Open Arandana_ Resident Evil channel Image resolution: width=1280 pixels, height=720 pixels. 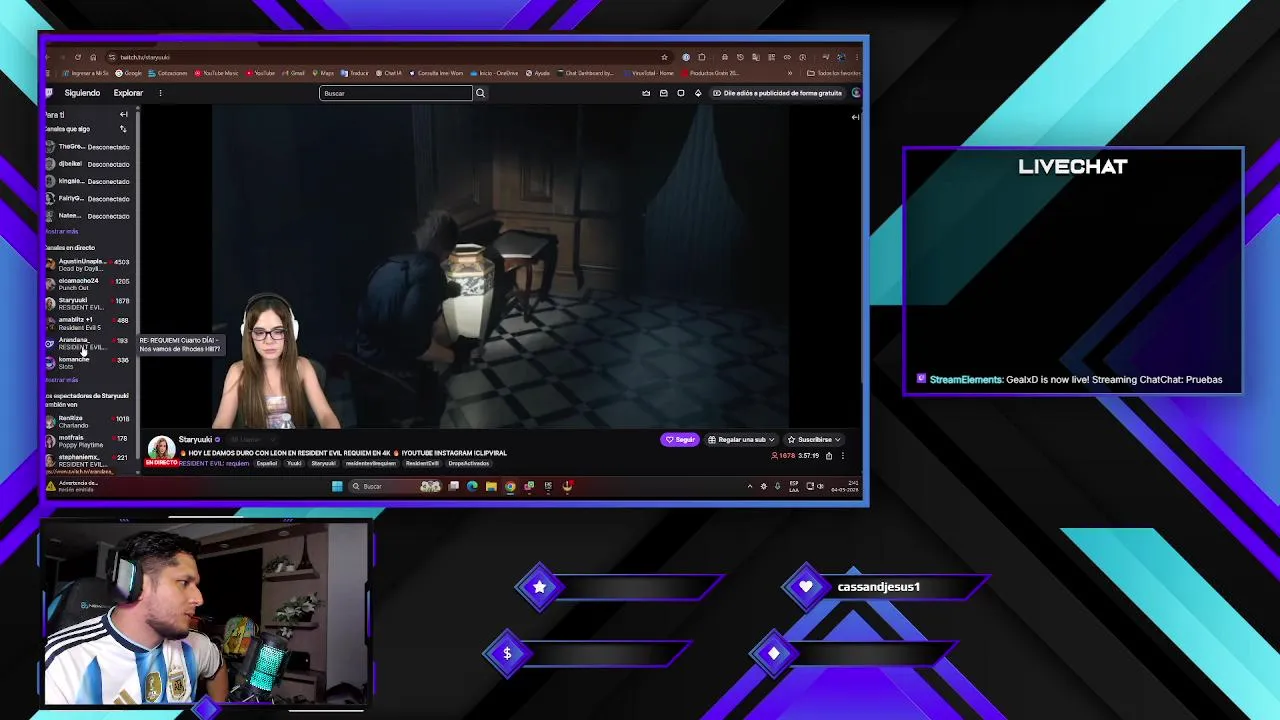[88, 343]
